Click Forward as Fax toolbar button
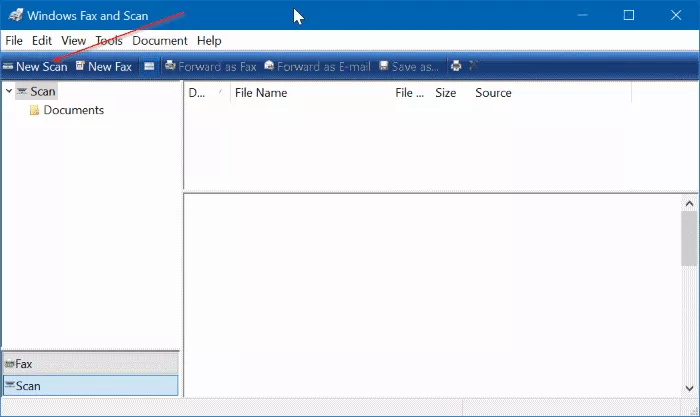The height and width of the screenshot is (417, 700). coord(211,67)
